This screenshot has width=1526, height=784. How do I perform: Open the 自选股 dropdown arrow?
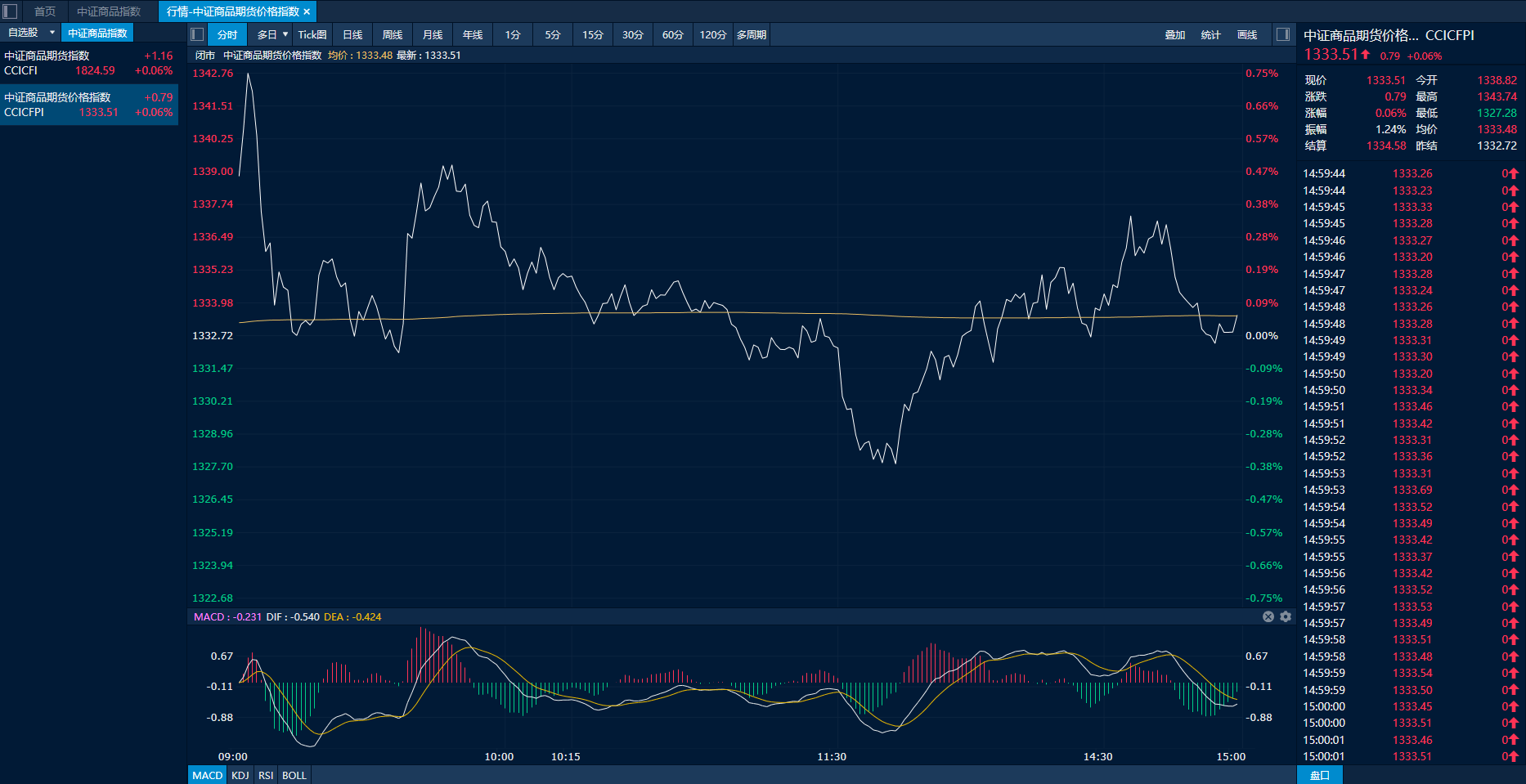(52, 33)
